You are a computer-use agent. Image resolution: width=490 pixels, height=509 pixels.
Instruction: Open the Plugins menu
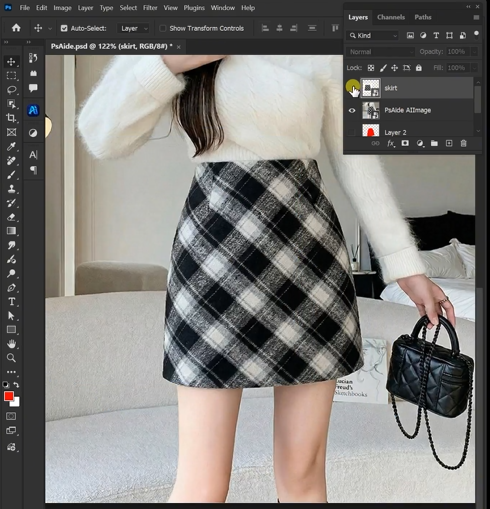pyautogui.click(x=194, y=8)
